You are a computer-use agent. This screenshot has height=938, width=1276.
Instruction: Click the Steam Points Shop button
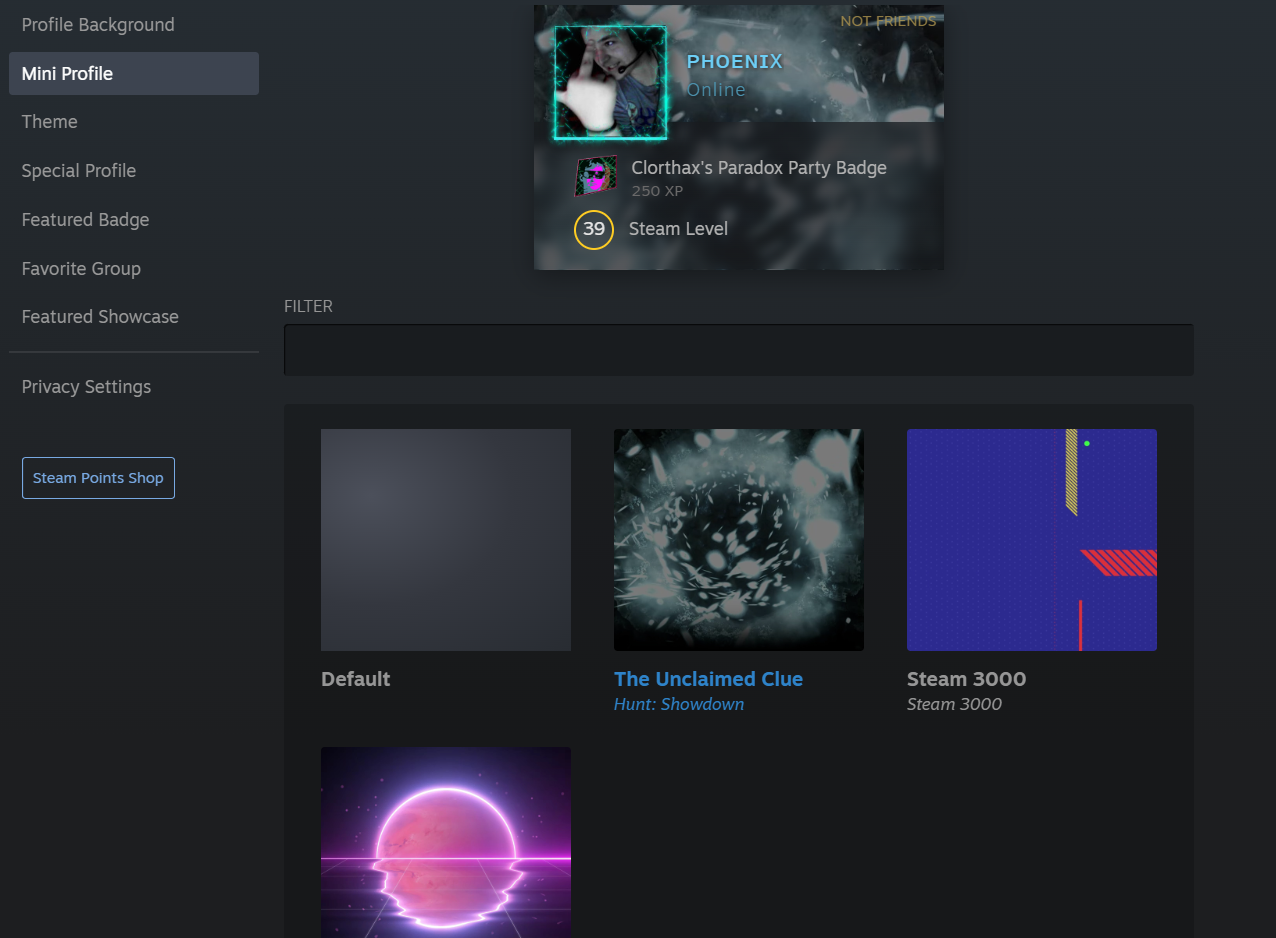coord(98,478)
